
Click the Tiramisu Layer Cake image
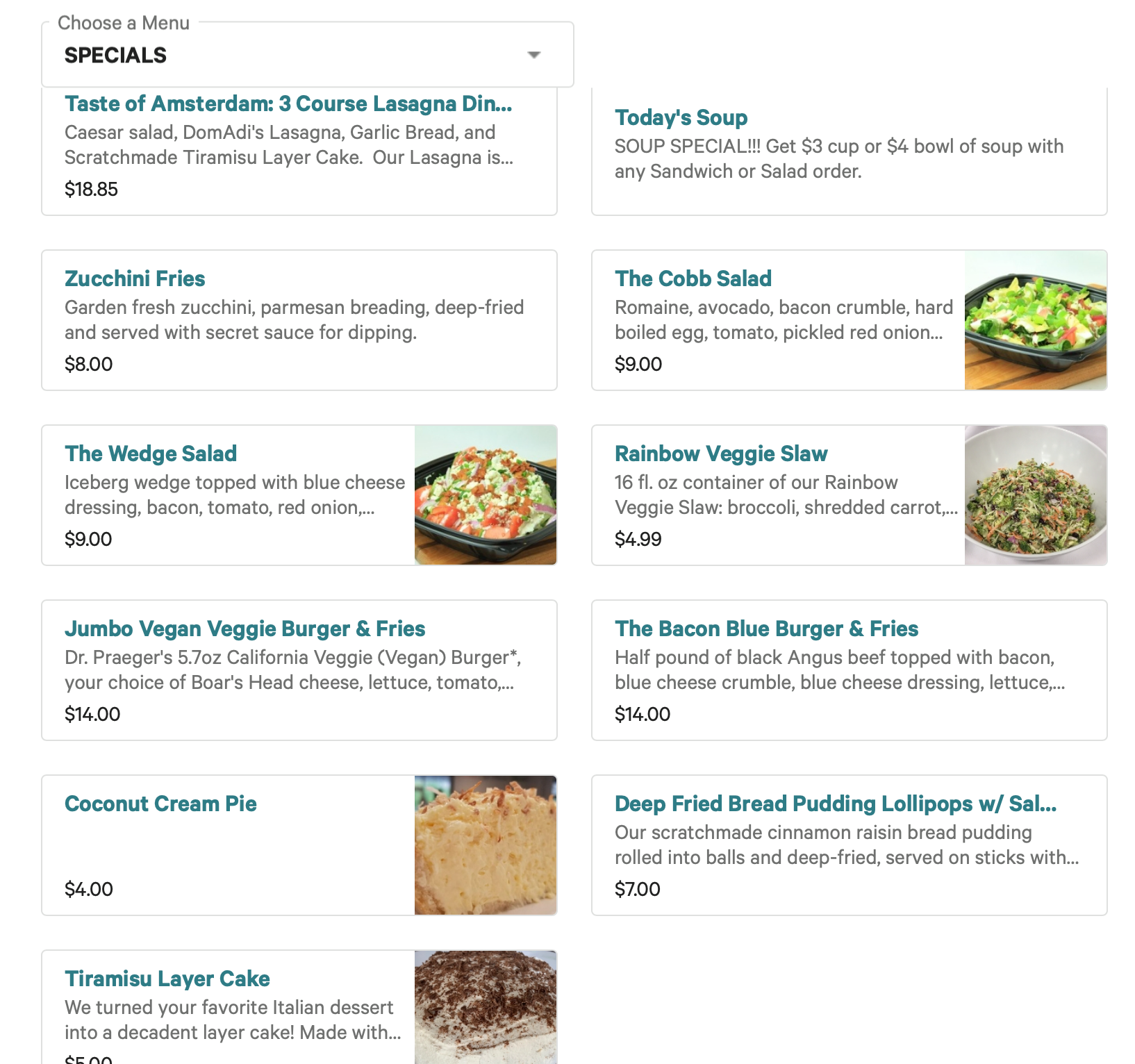click(486, 1007)
